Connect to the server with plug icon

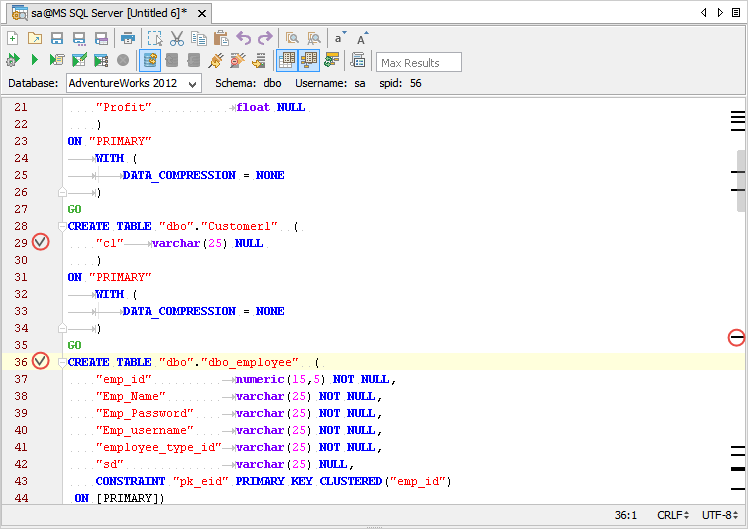pyautogui.click(x=216, y=60)
